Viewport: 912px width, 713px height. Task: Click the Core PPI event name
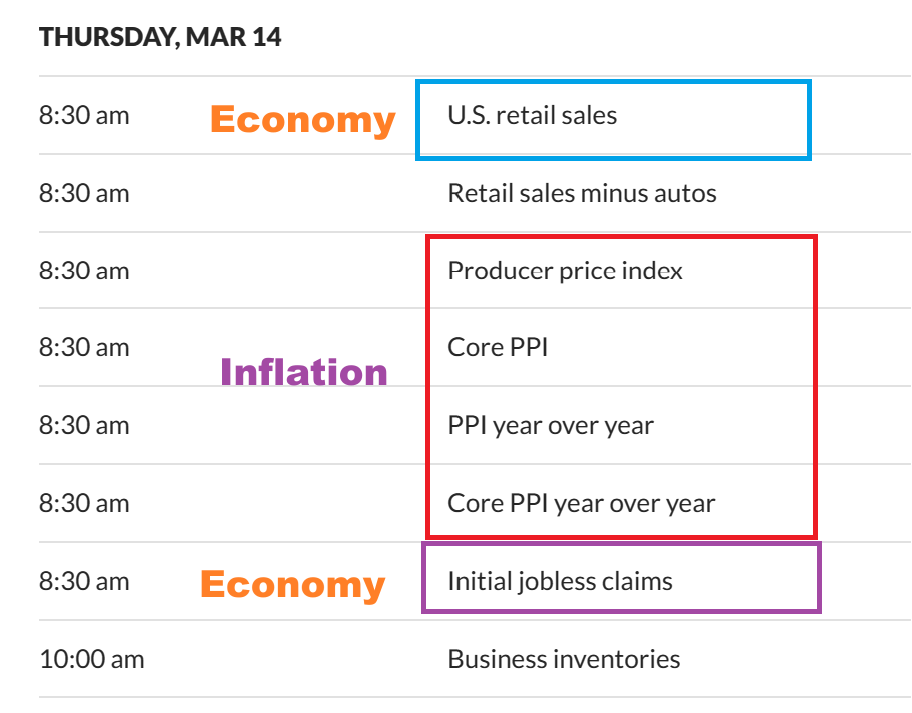(x=498, y=348)
